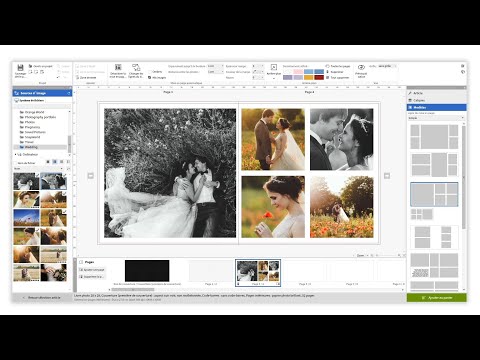The height and width of the screenshot is (360, 480).
Task: Open the grid dropdown in the view group
Action: [x=387, y=66]
